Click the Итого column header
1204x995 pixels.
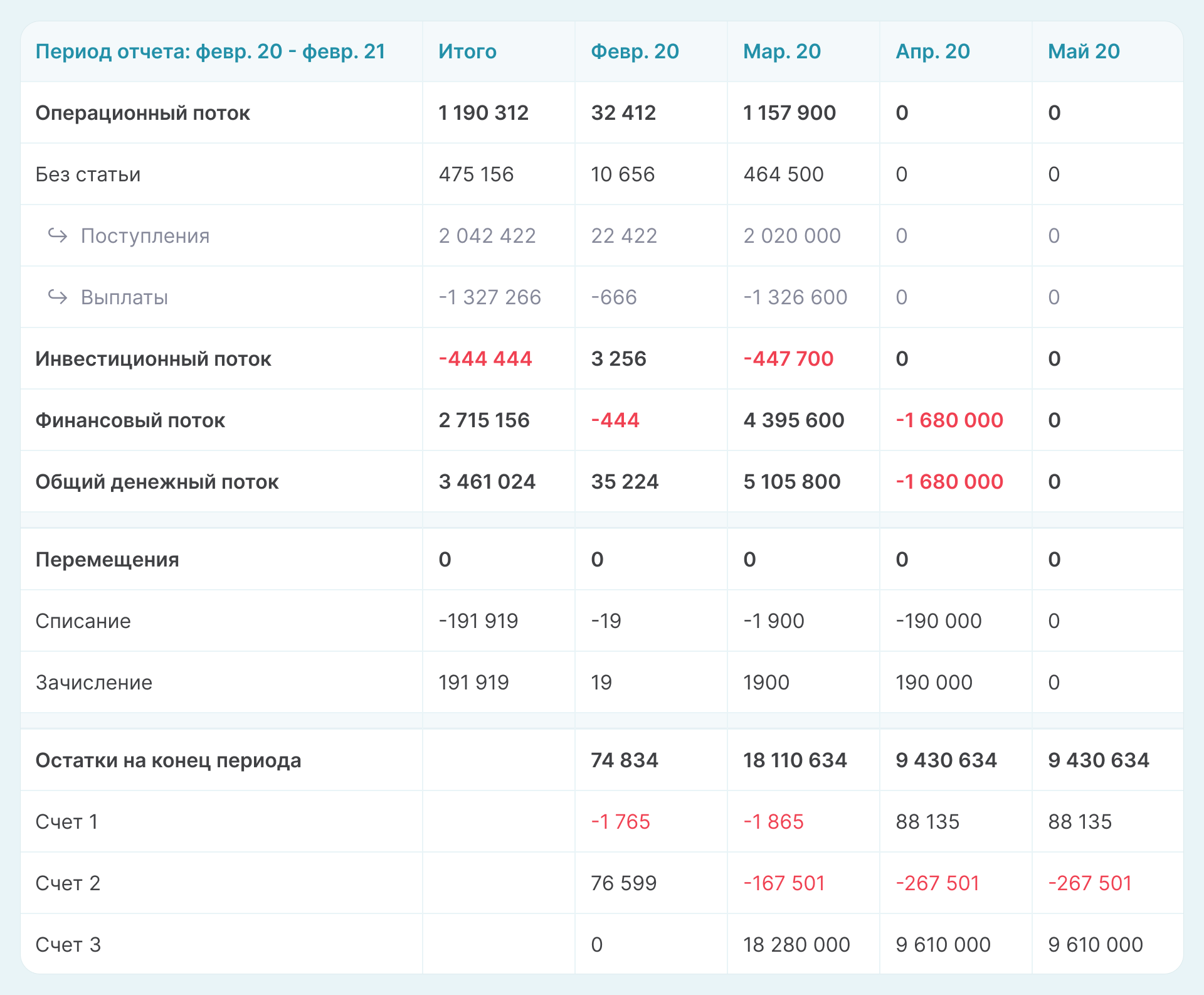click(x=467, y=51)
